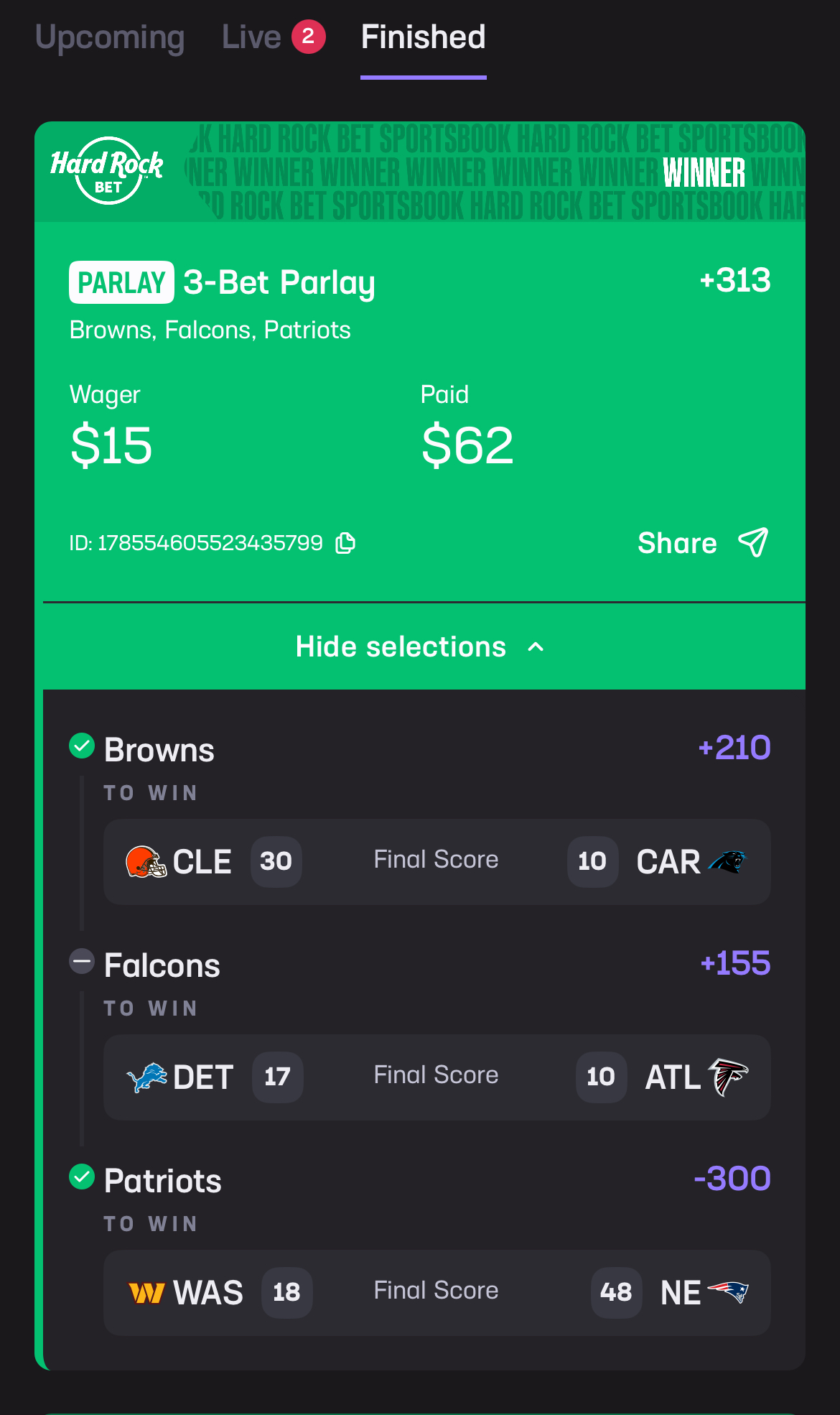Screen dimensions: 840x1415
Task: Open the DET vs ATL final score card
Action: [x=437, y=1077]
